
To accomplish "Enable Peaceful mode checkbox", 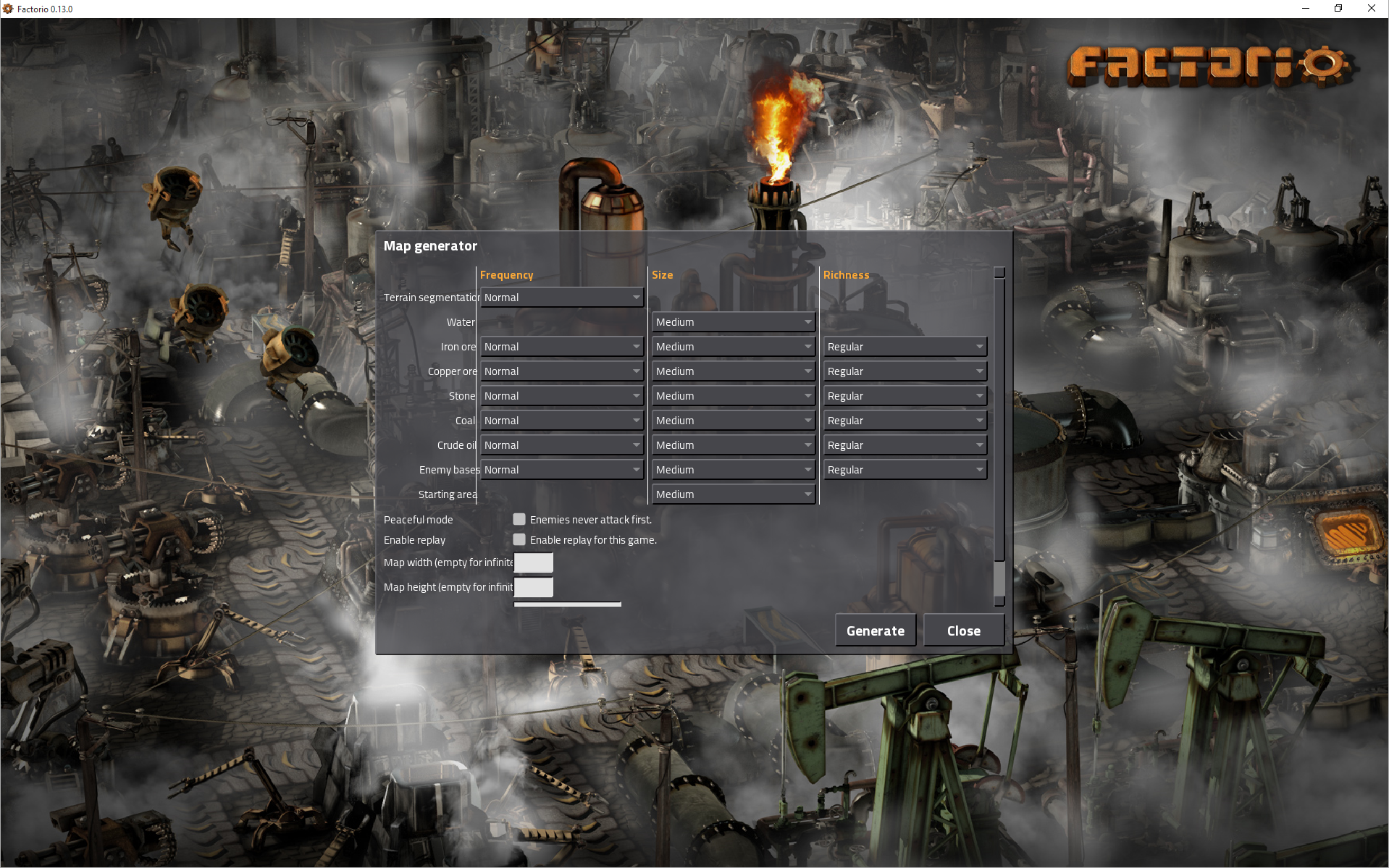I will coord(519,519).
